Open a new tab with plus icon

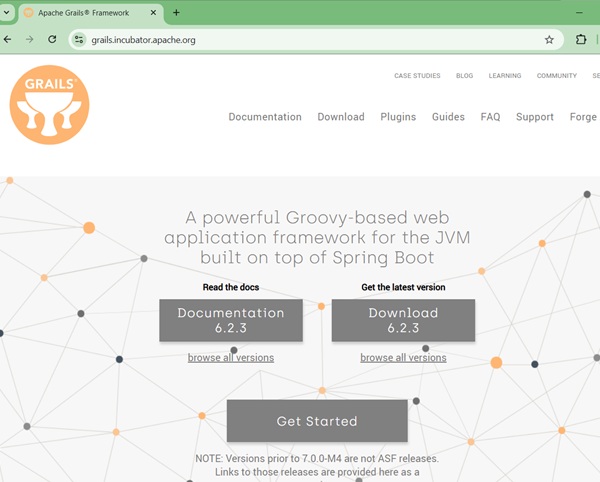[x=176, y=13]
